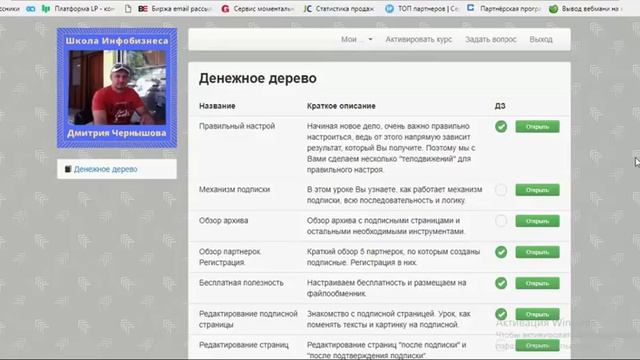Click 'Открыть' in Обзор архива row
The width and height of the screenshot is (640, 360).
coord(537,221)
